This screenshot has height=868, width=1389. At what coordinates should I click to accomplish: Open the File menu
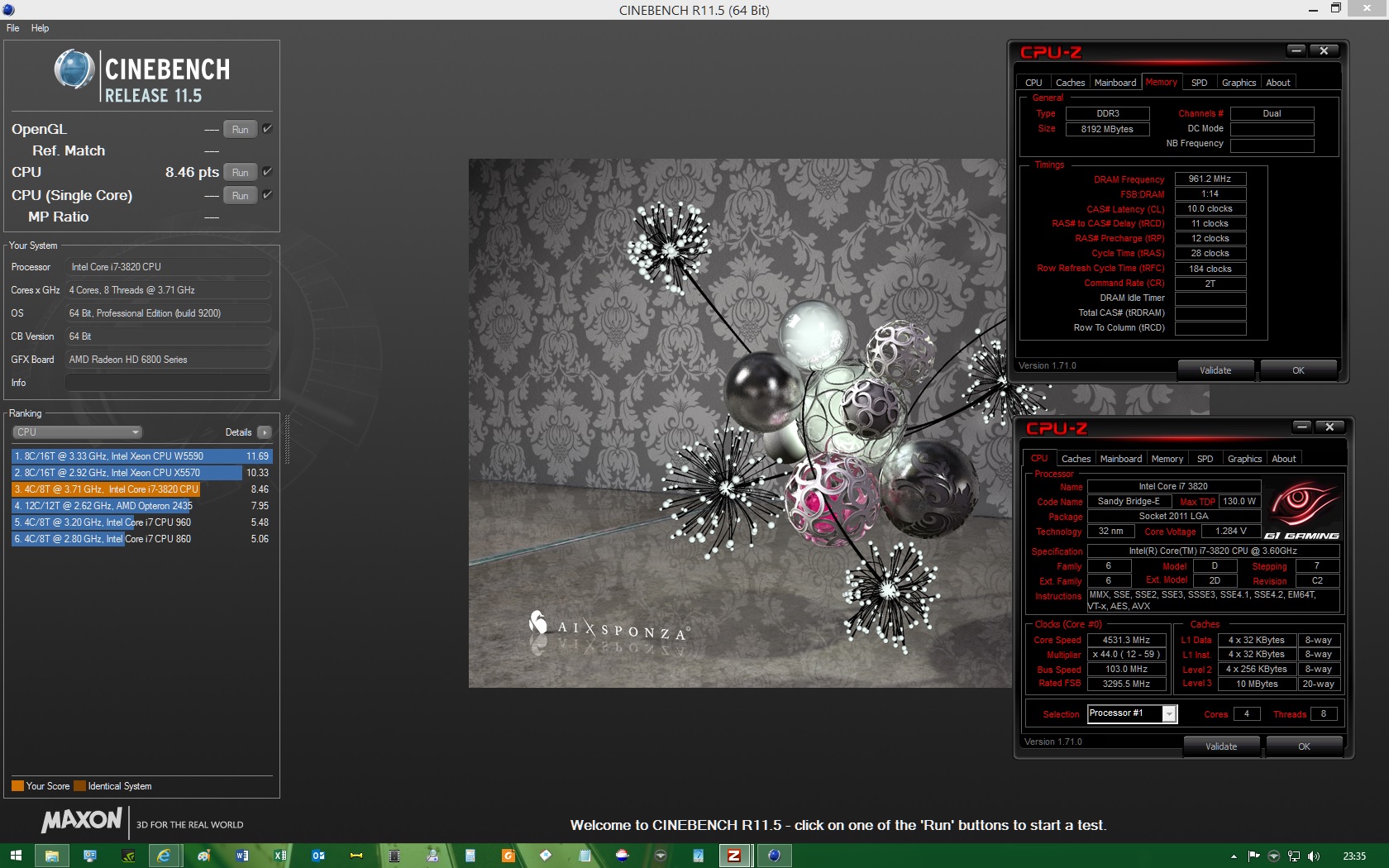[12, 28]
